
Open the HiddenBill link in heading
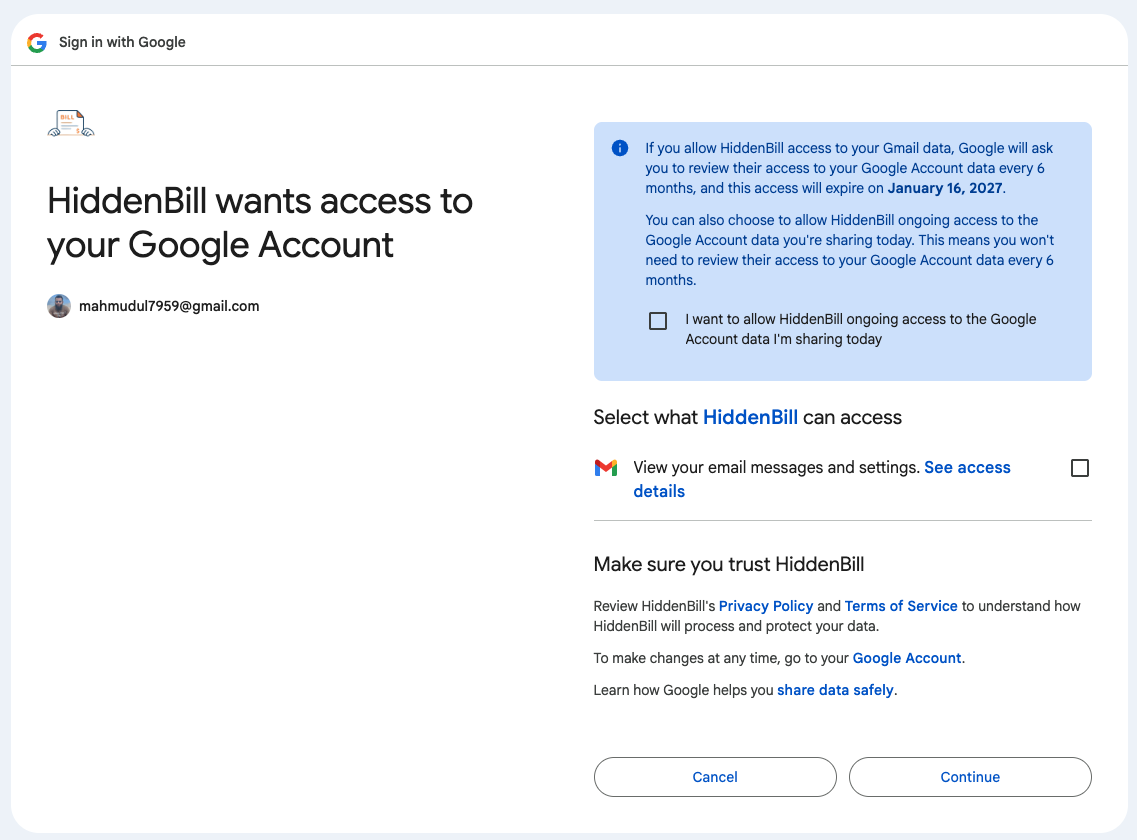(x=751, y=417)
